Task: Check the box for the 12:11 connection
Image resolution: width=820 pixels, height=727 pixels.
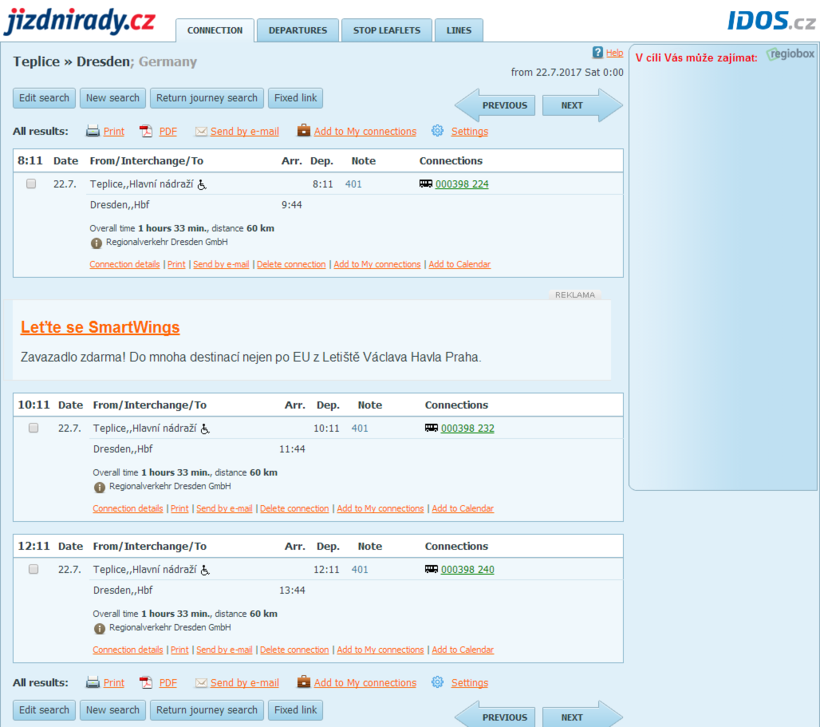Action: click(33, 569)
